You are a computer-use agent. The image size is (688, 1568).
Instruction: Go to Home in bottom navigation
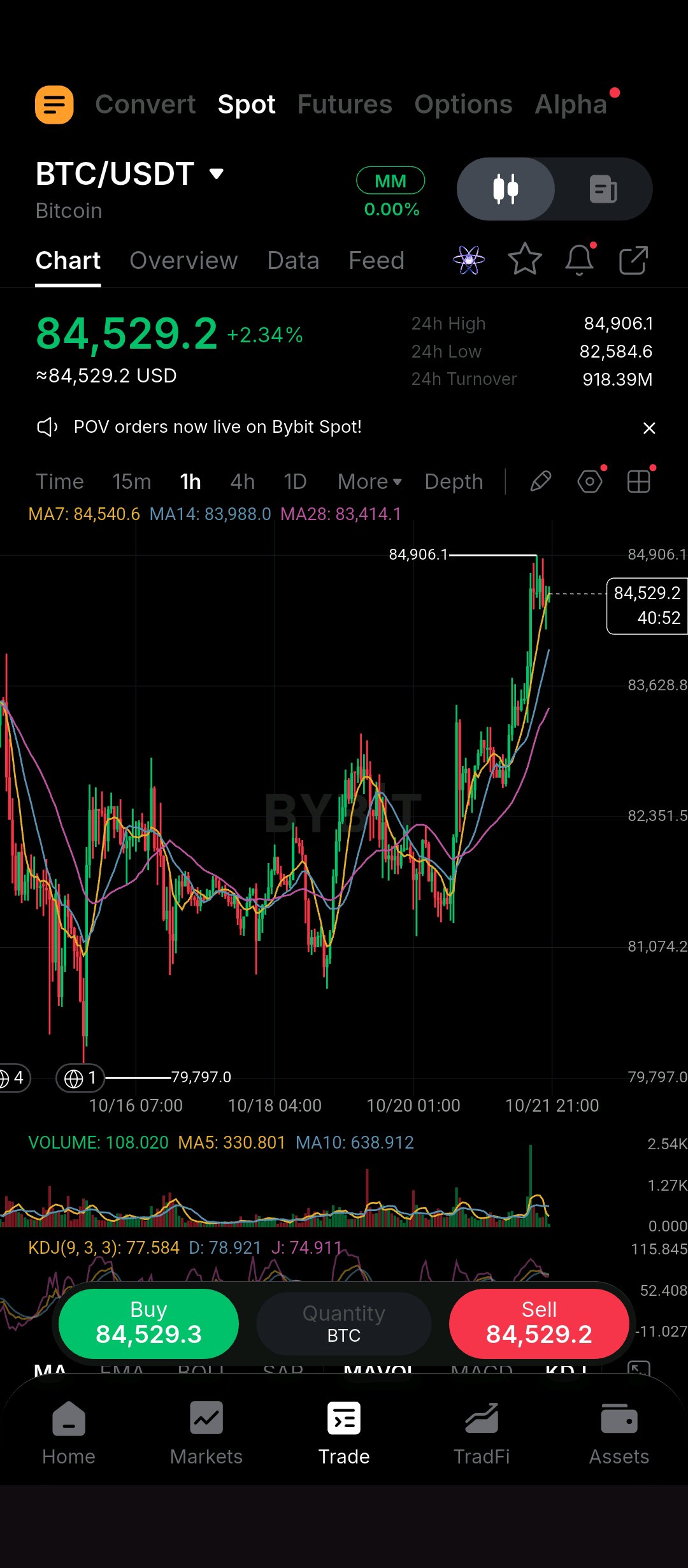click(x=69, y=1434)
